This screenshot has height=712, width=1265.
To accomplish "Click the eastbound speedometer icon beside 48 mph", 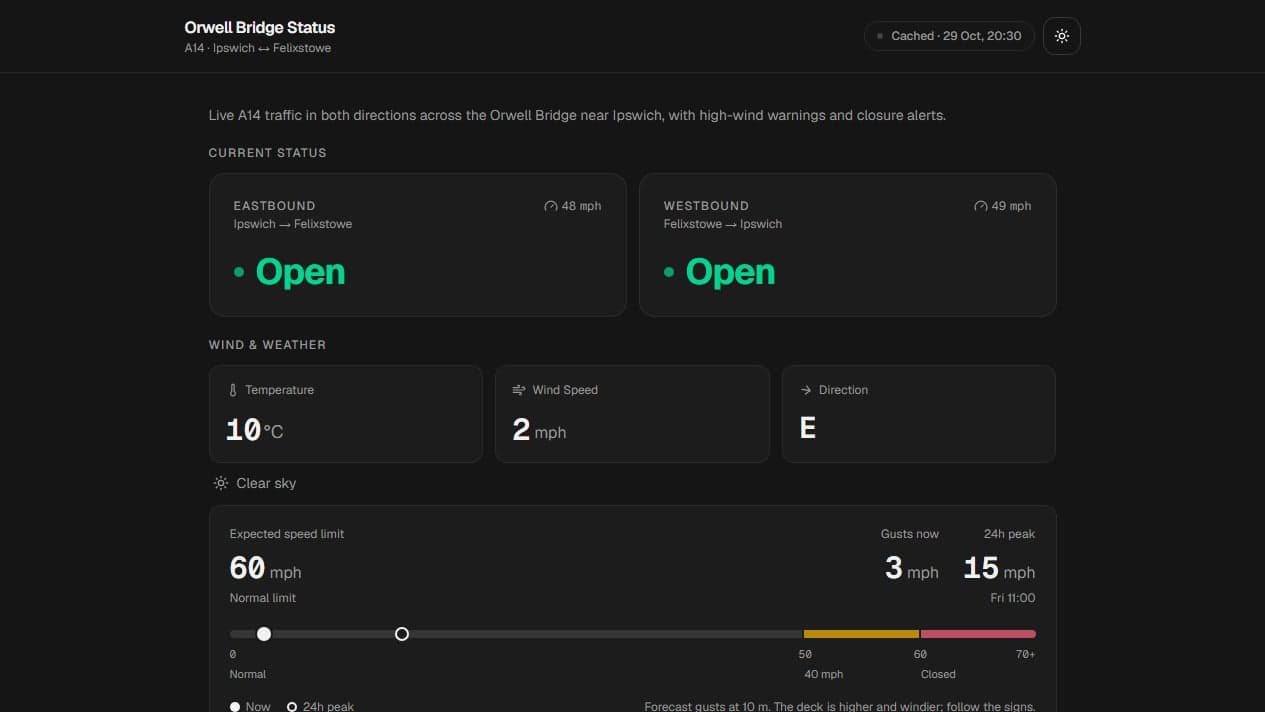I will click(x=550, y=206).
